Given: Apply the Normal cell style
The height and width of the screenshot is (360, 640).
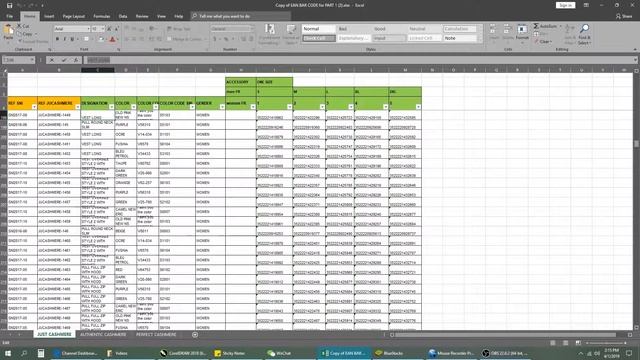Looking at the screenshot, I should pos(318,29).
